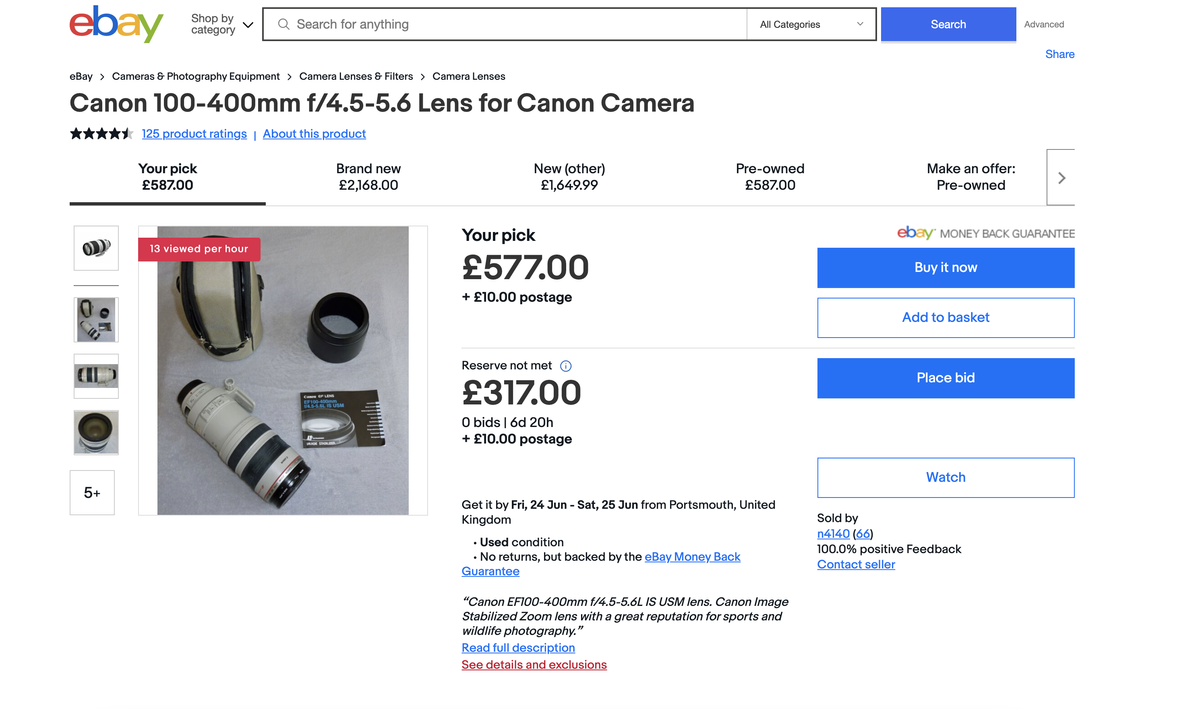1200x709 pixels.
Task: Open Read full description
Action: coord(517,647)
